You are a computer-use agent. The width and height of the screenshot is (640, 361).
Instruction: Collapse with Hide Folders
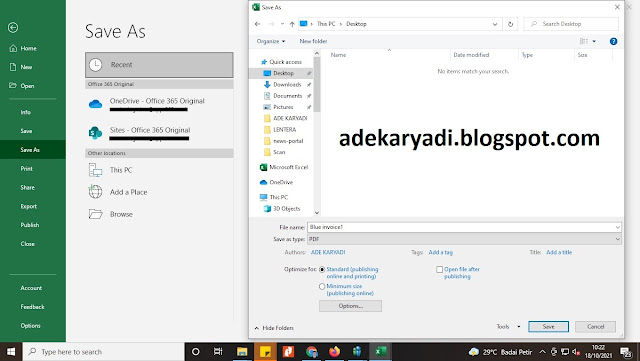pos(274,328)
